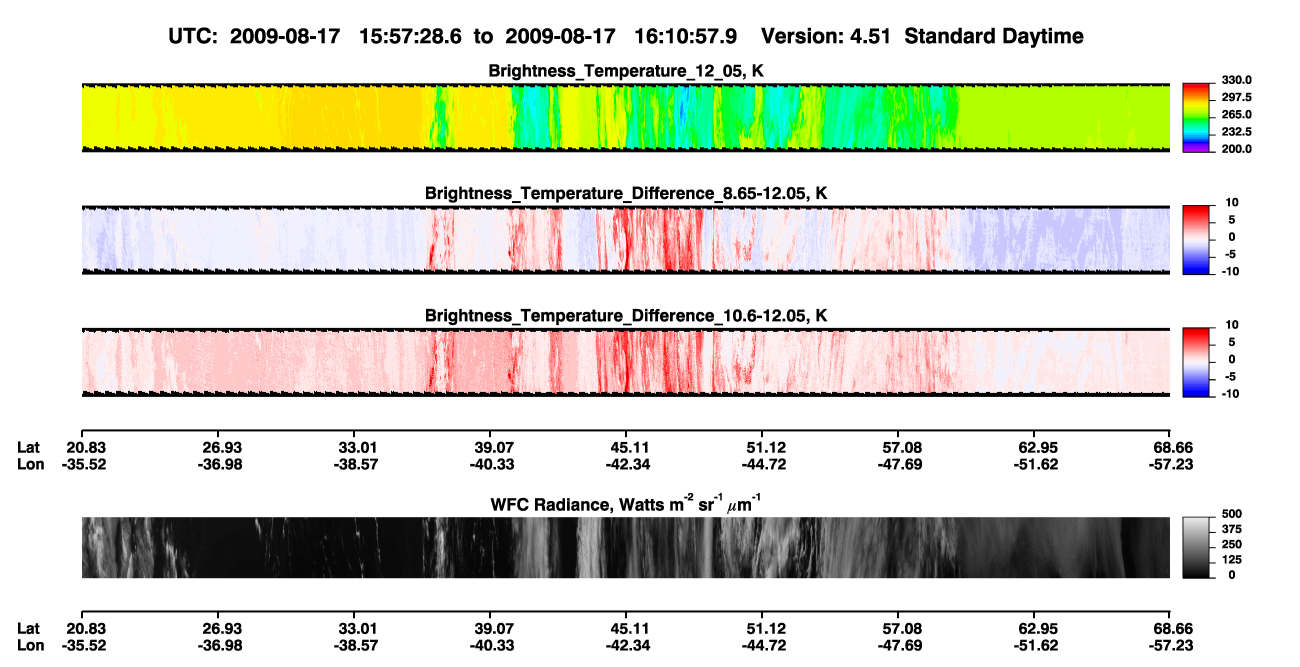The image size is (1300, 667).
Task: Click the -10 label on 10.6-12.05 colorbar
Action: tap(1231, 394)
